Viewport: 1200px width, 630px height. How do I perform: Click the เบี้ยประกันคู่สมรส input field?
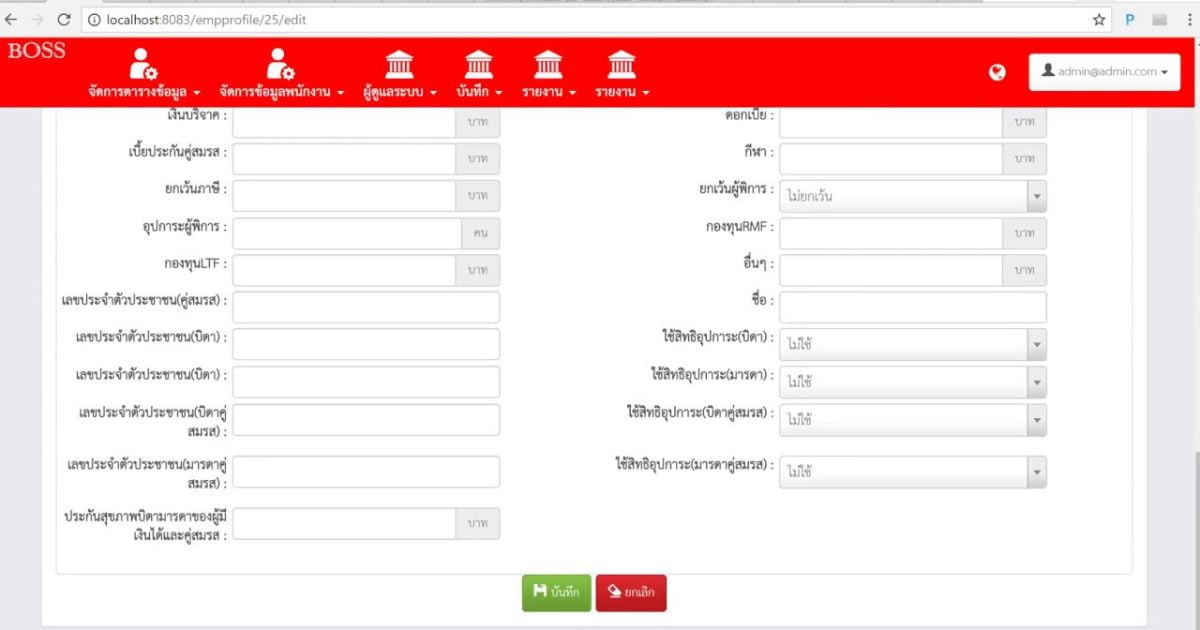click(344, 158)
